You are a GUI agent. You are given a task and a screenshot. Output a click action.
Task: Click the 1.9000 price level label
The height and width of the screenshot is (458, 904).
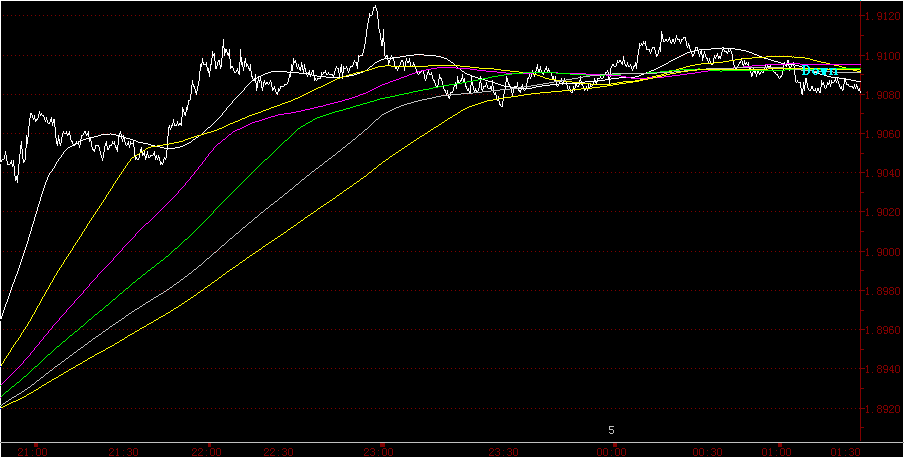[884, 252]
